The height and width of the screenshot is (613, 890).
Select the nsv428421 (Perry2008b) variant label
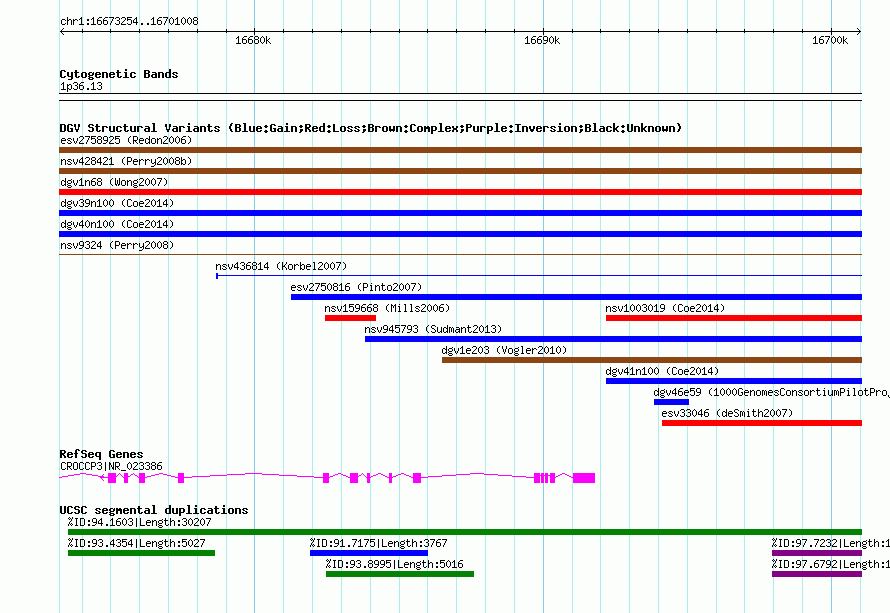(126, 161)
